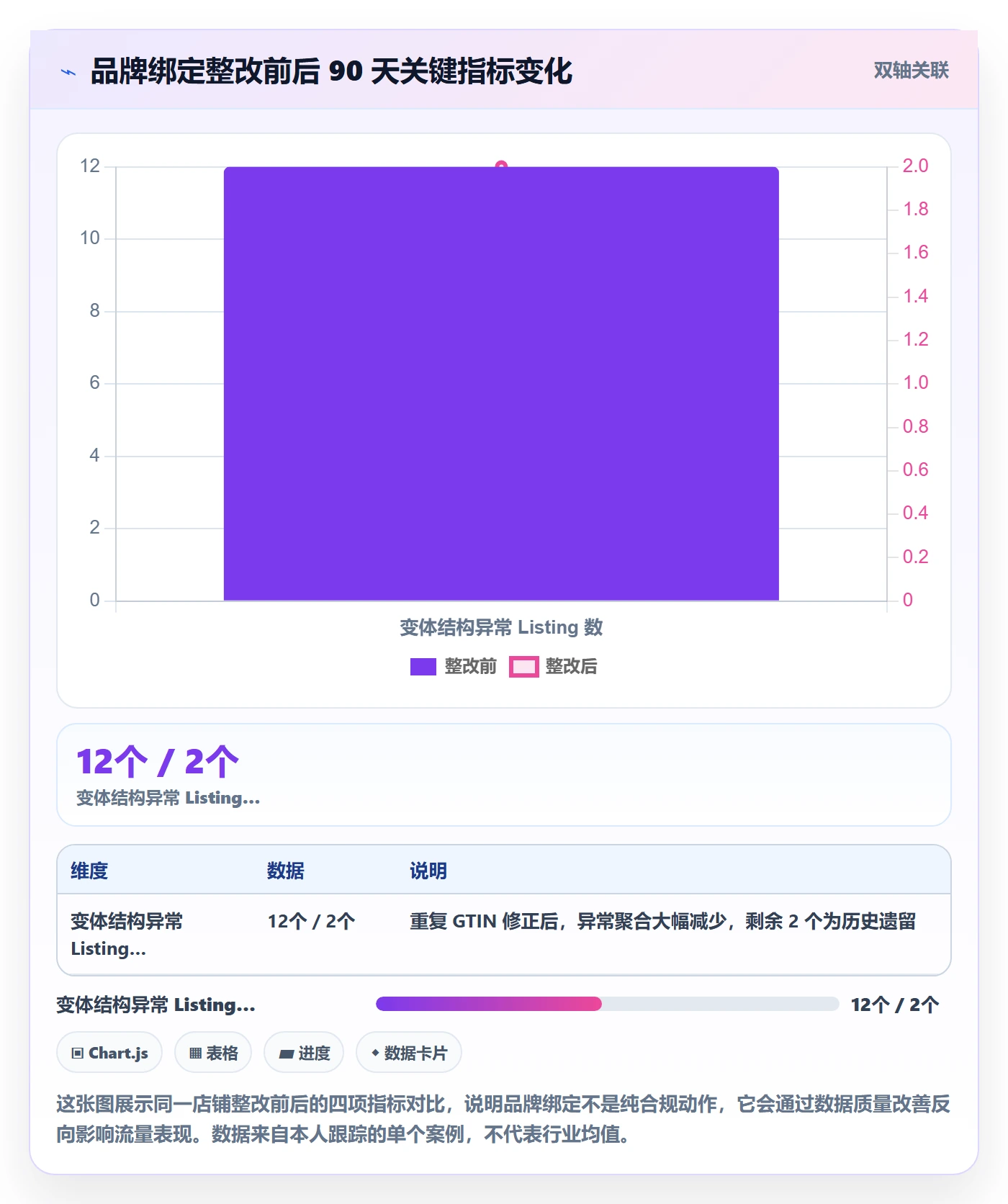Viewport: 1008px width, 1204px height.
Task: Toggle the pink 整改后 legend swatch
Action: point(524,667)
